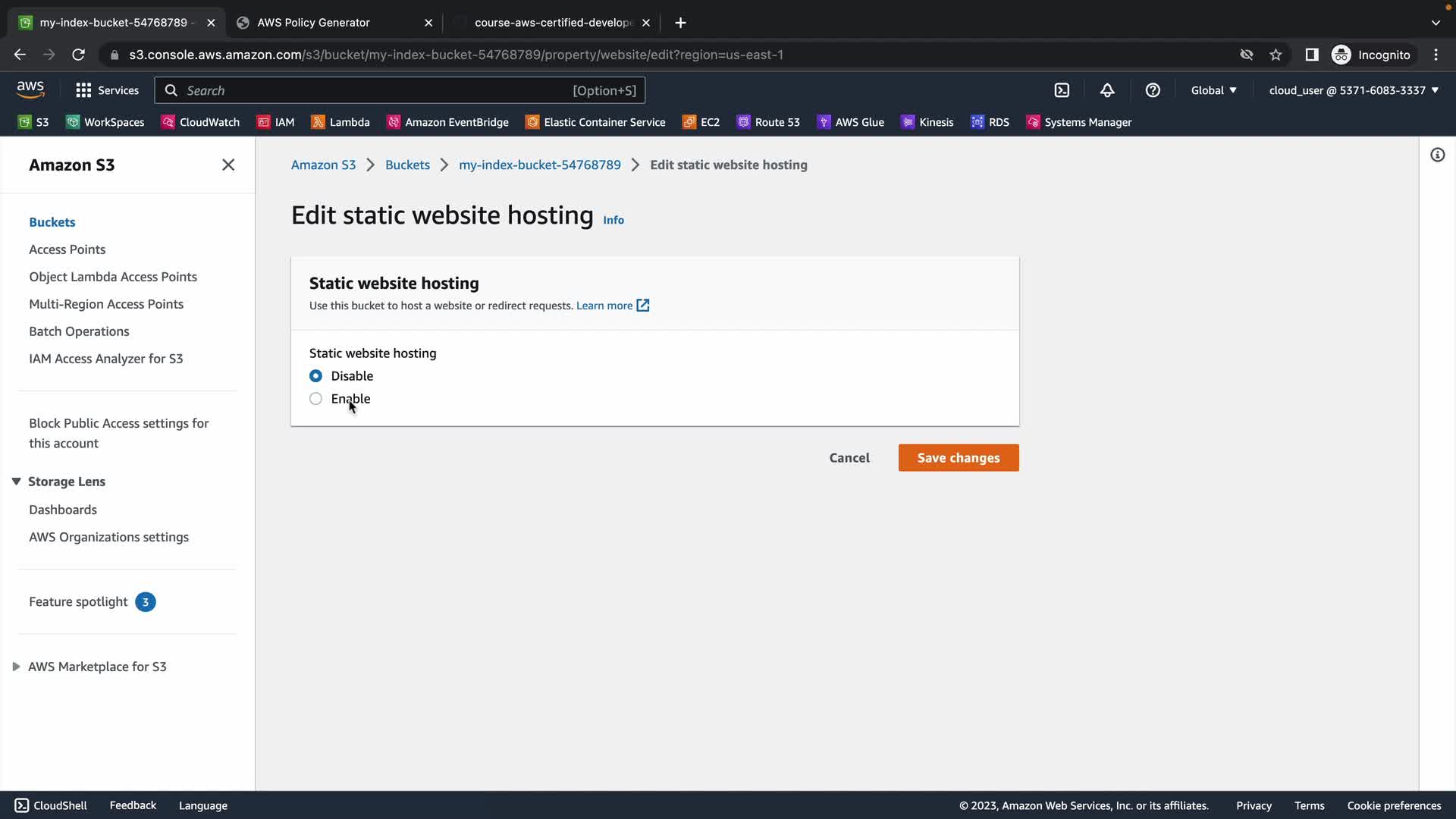Open the cloud_user account dropdown

point(1354,90)
